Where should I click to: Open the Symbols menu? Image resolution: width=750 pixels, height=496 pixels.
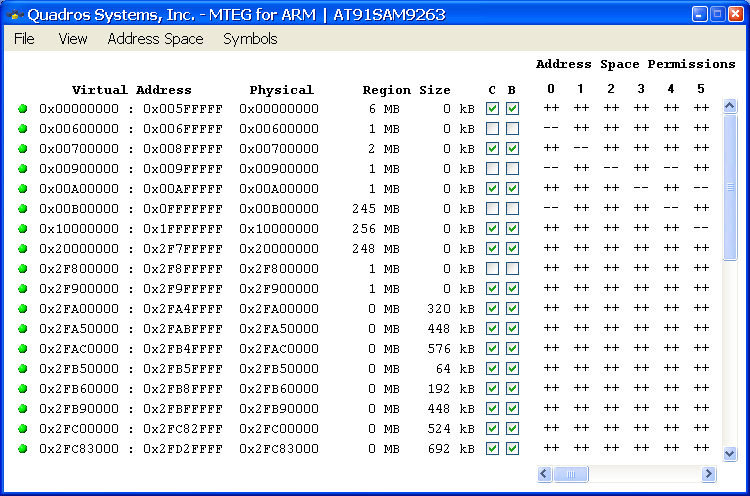(x=250, y=39)
